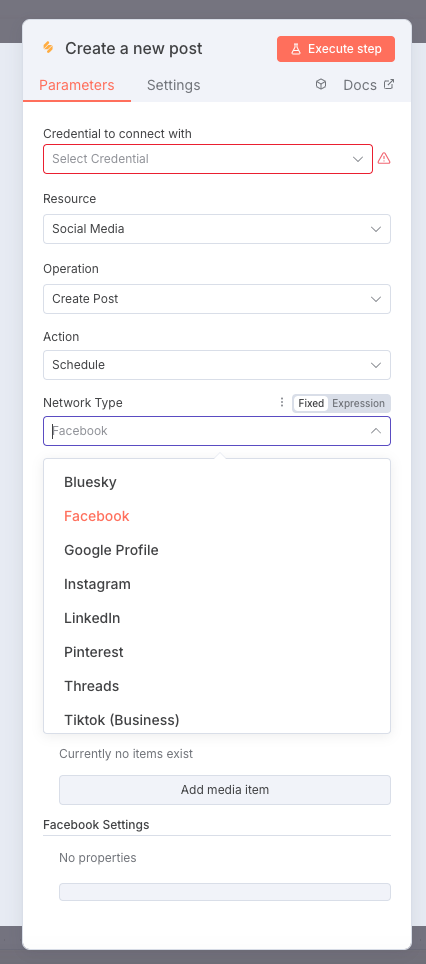The height and width of the screenshot is (964, 426).
Task: Click the Execute step button
Action: tap(336, 49)
